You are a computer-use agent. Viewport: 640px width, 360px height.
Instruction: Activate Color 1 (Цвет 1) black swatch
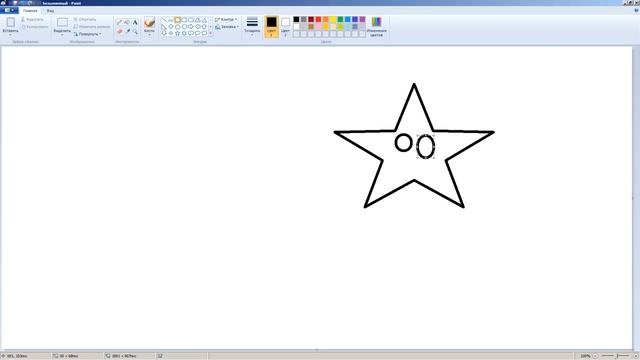pyautogui.click(x=271, y=27)
